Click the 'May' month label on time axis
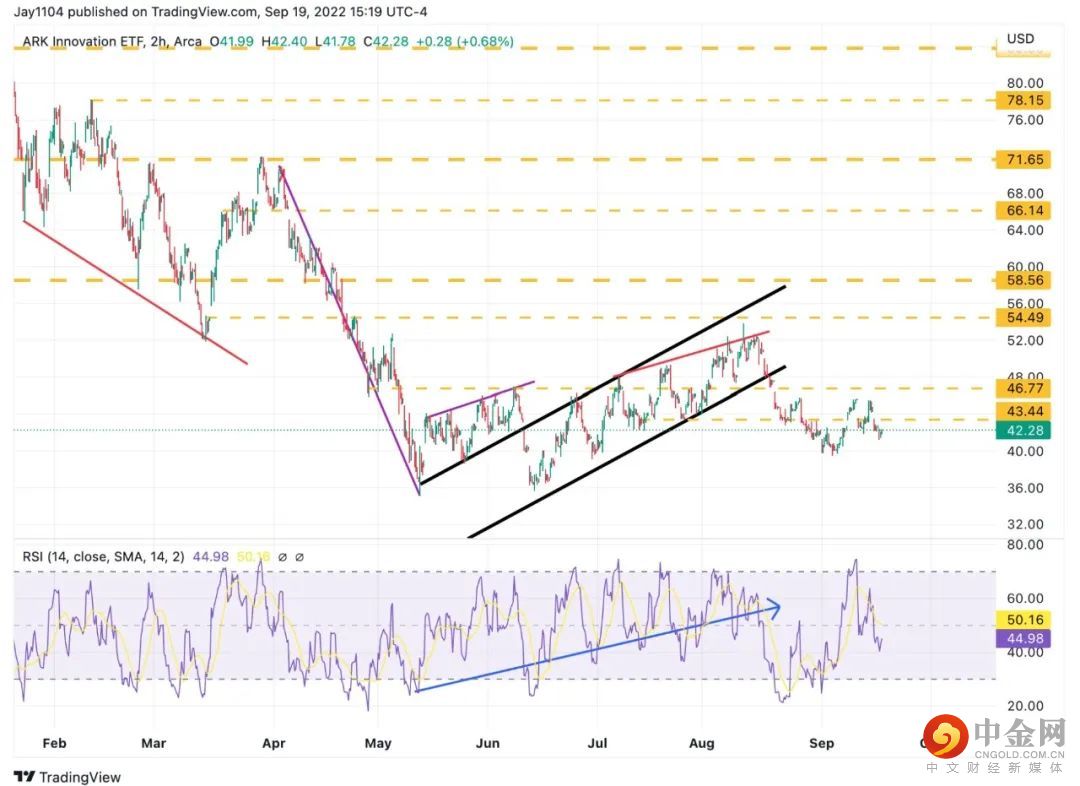Image resolution: width=1080 pixels, height=786 pixels. (378, 743)
